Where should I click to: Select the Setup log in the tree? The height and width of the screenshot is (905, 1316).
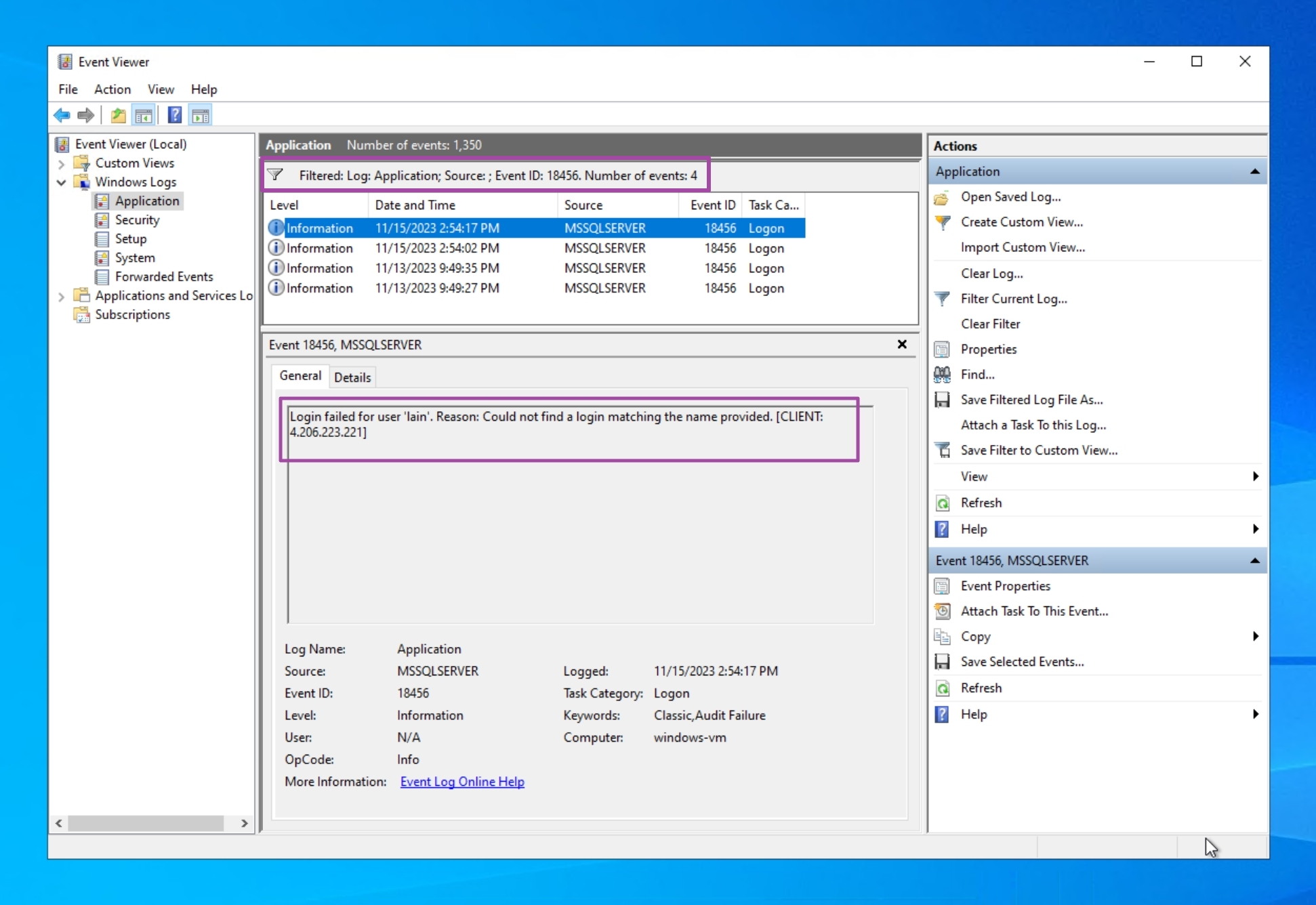(x=131, y=239)
